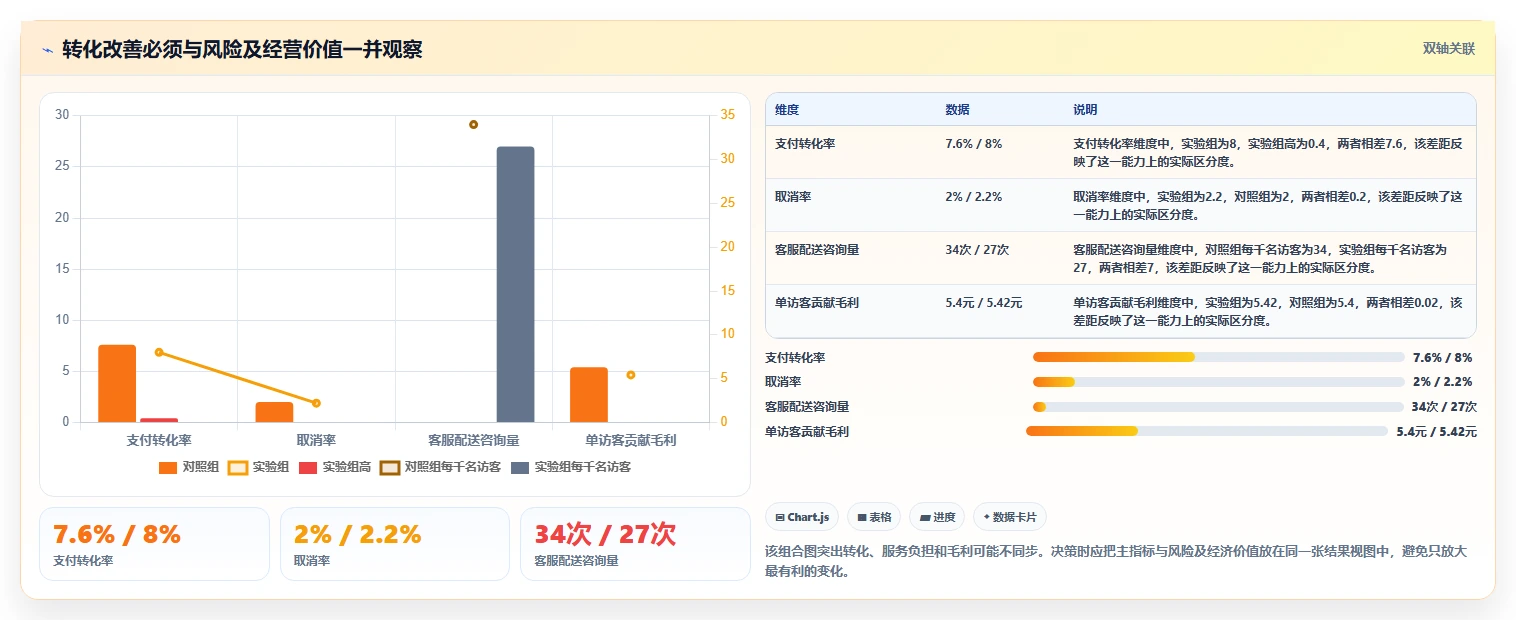Click the 34次 / 27次 data card
The image size is (1516, 620).
point(635,544)
